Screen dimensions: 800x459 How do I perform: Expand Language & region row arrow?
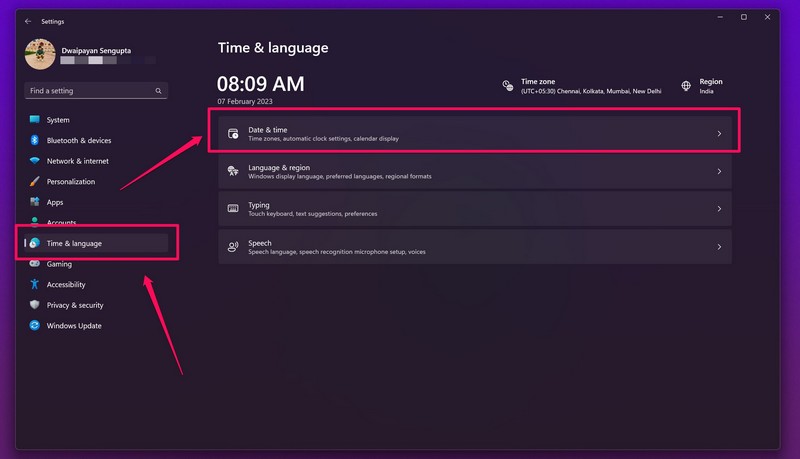click(719, 172)
